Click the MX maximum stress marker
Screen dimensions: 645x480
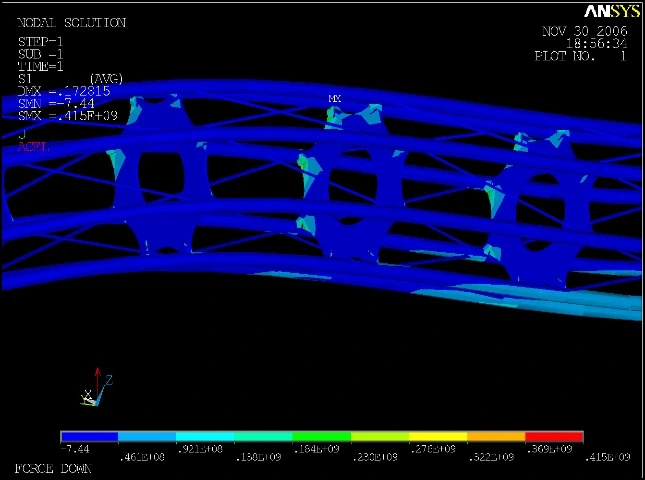click(335, 99)
